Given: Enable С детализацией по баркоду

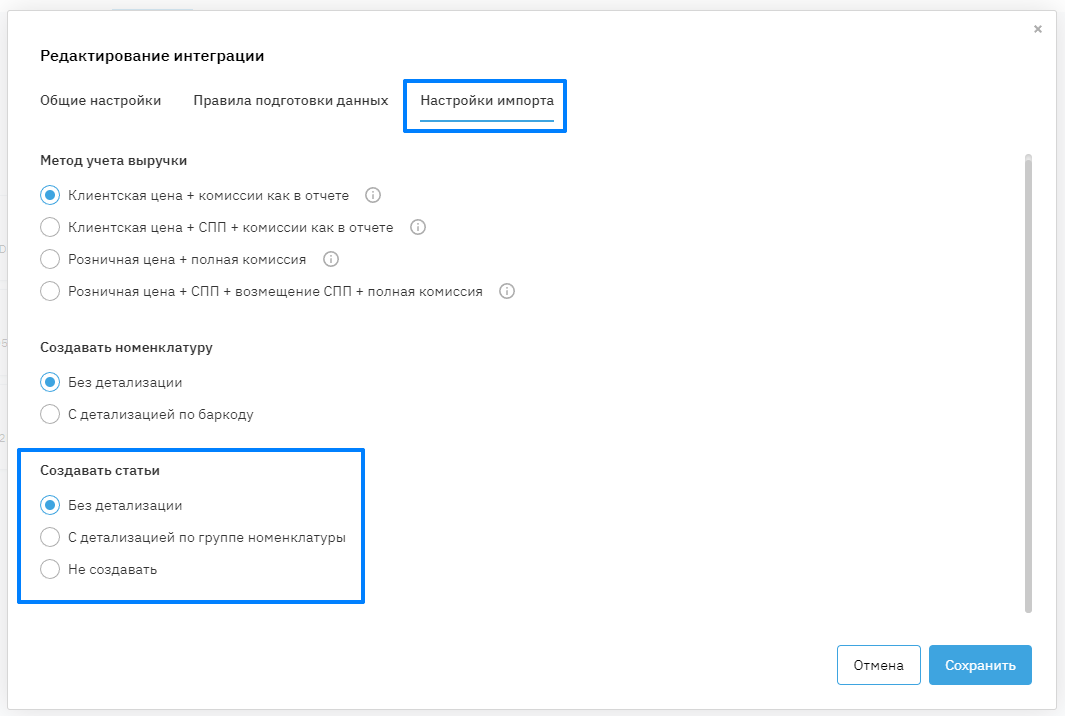Looking at the screenshot, I should (x=50, y=414).
